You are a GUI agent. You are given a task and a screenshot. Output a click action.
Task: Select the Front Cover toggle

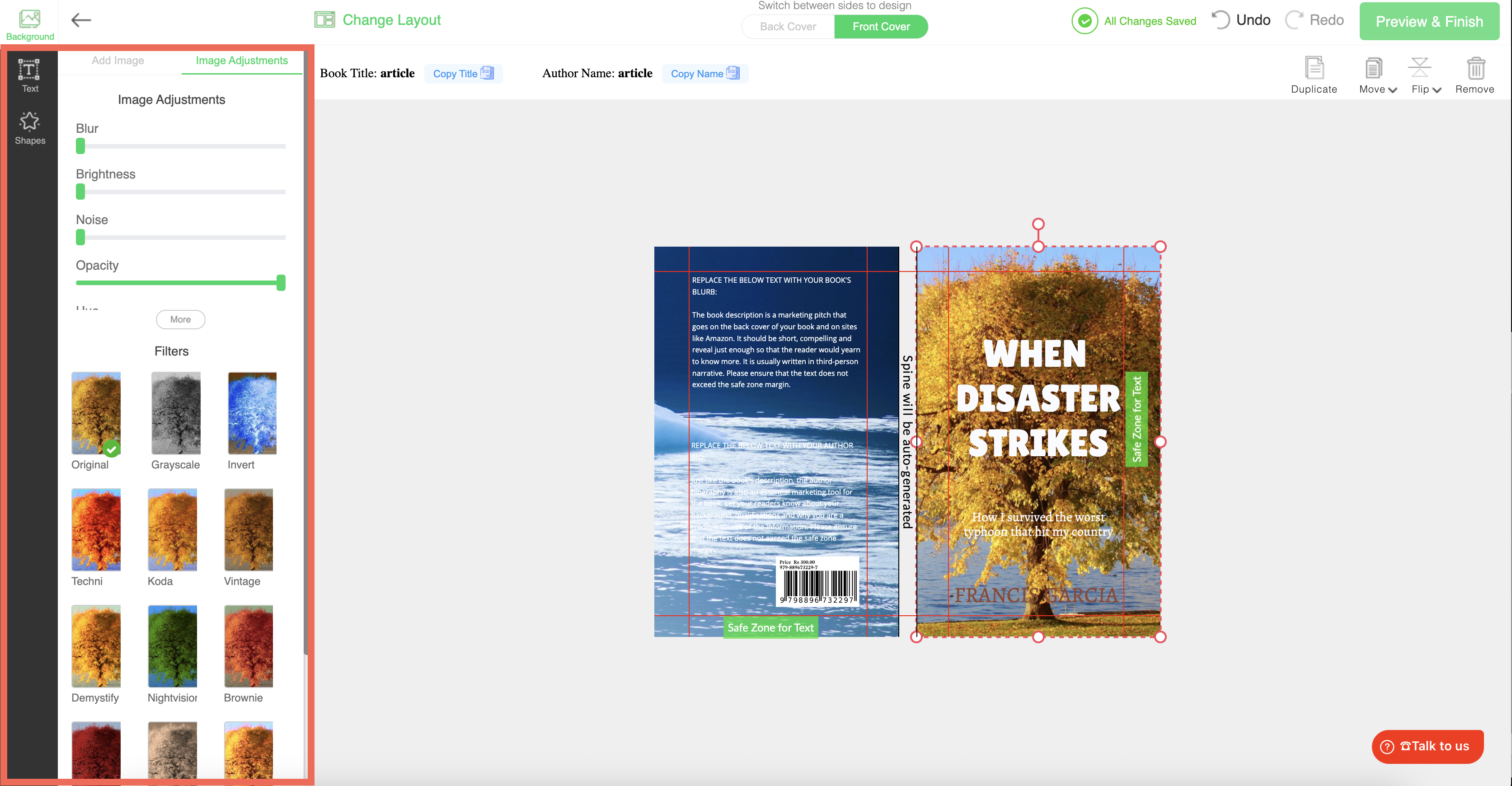pyautogui.click(x=881, y=26)
